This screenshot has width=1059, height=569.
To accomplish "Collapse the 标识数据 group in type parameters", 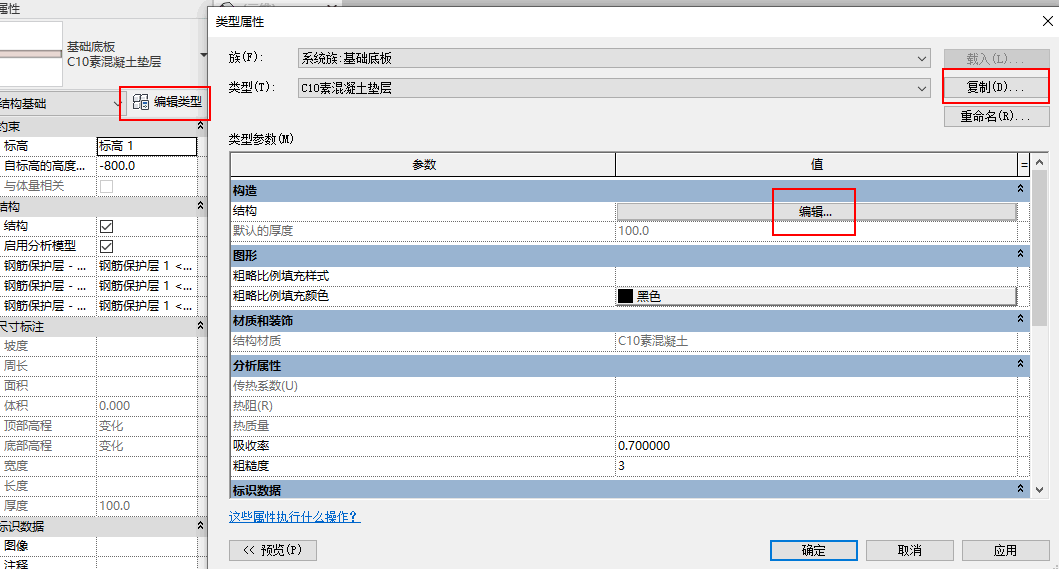I will pos(1020,489).
